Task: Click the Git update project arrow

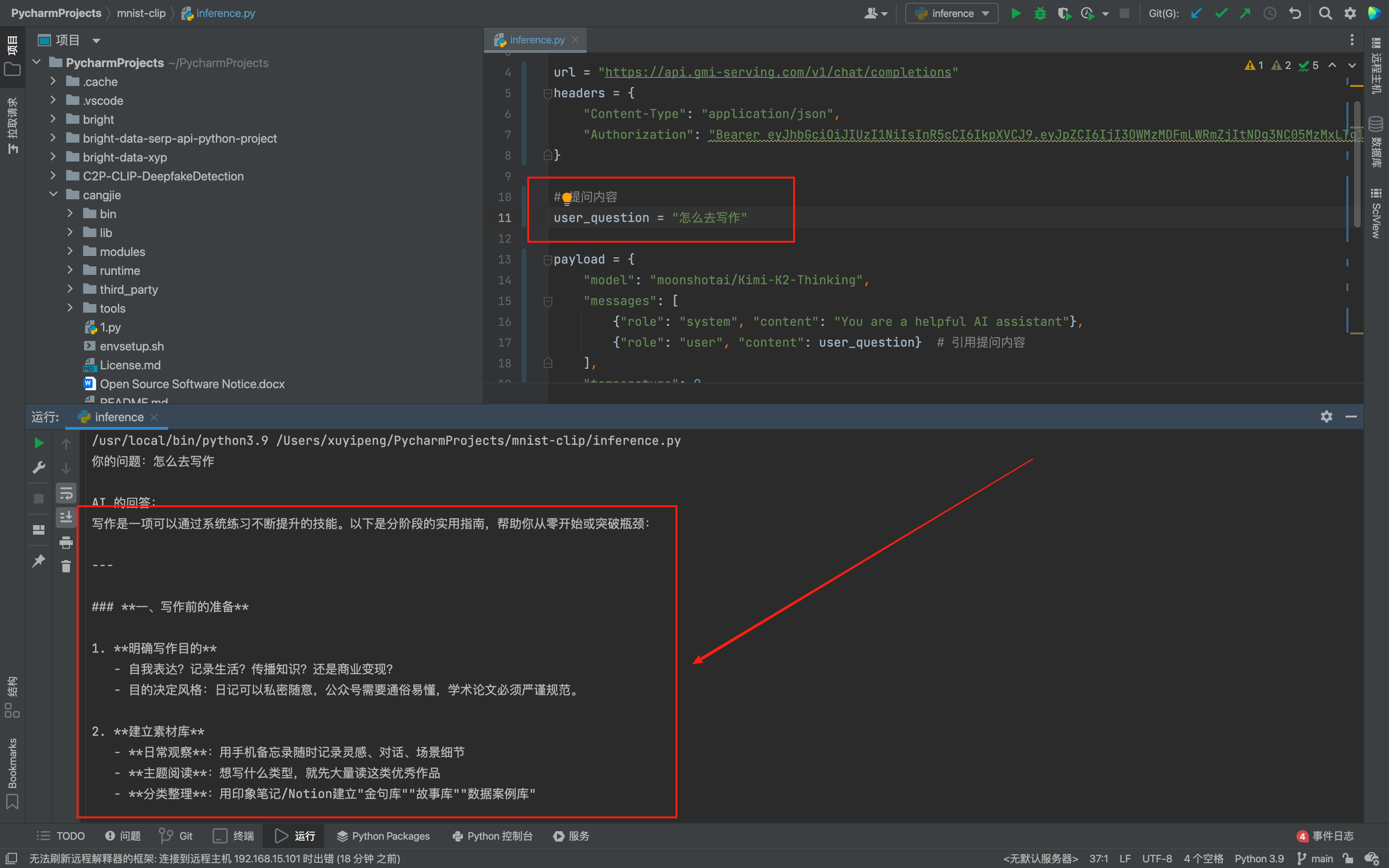Action: pyautogui.click(x=1196, y=13)
